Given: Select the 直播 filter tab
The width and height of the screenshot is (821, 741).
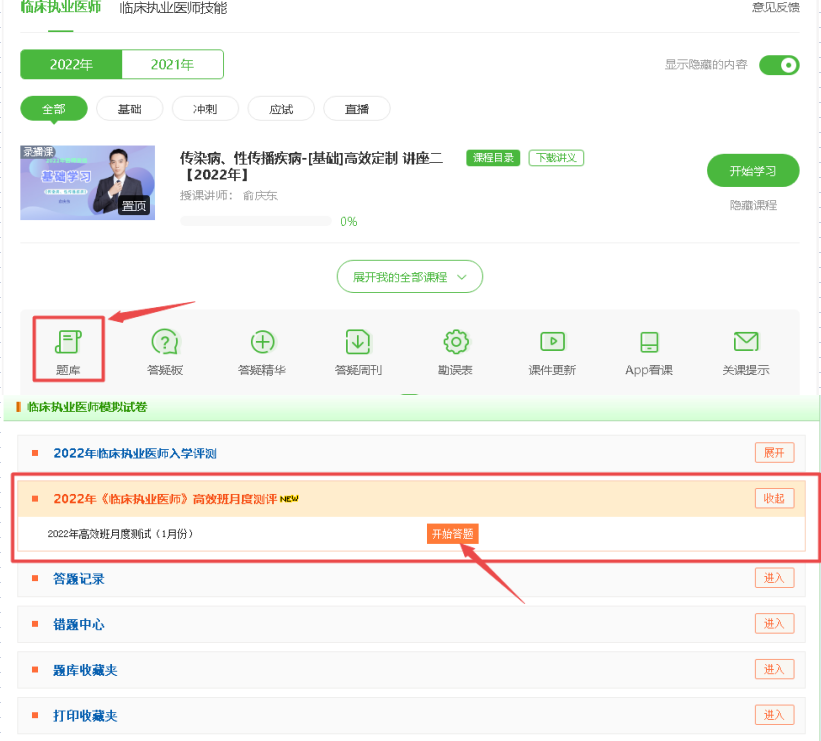Looking at the screenshot, I should click(357, 109).
